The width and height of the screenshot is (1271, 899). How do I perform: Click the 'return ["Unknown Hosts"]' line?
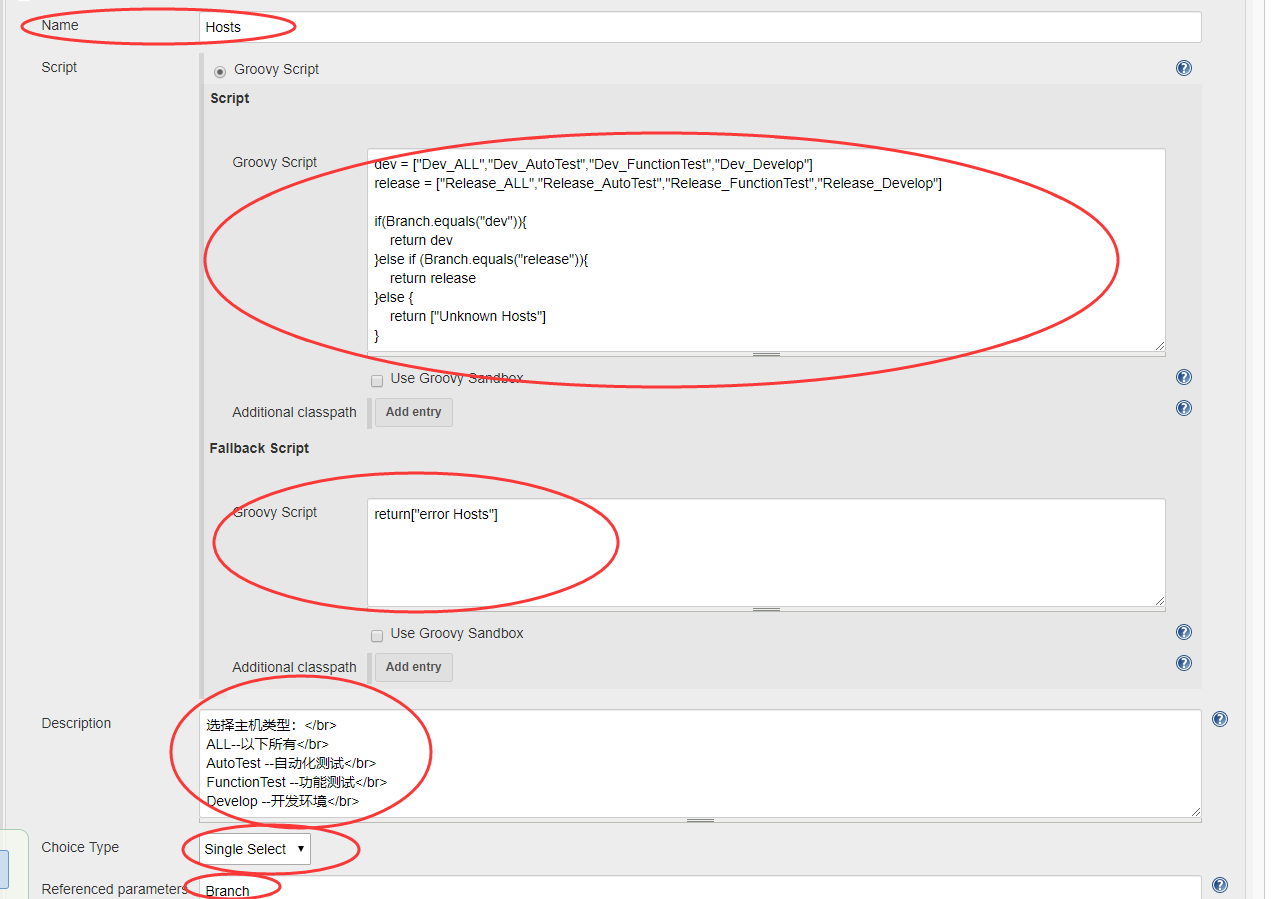(x=468, y=316)
